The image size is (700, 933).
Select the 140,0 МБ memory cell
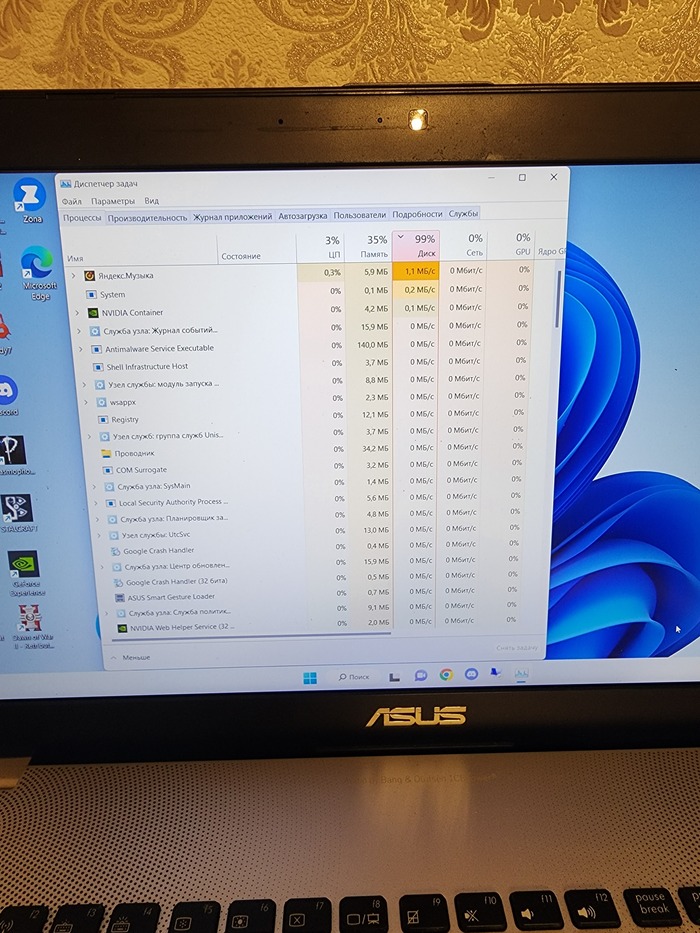click(368, 345)
